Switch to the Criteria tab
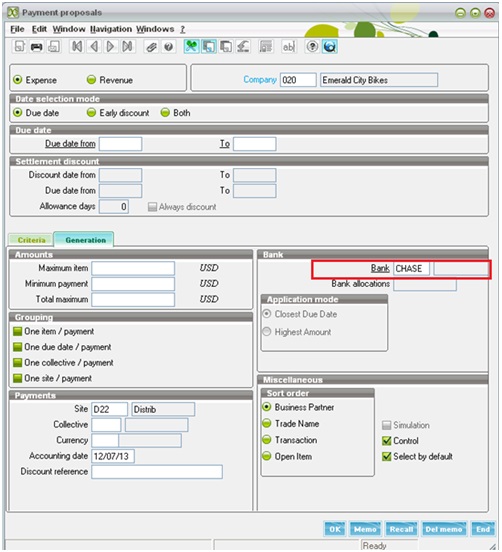This screenshot has height=552, width=502. (31, 240)
